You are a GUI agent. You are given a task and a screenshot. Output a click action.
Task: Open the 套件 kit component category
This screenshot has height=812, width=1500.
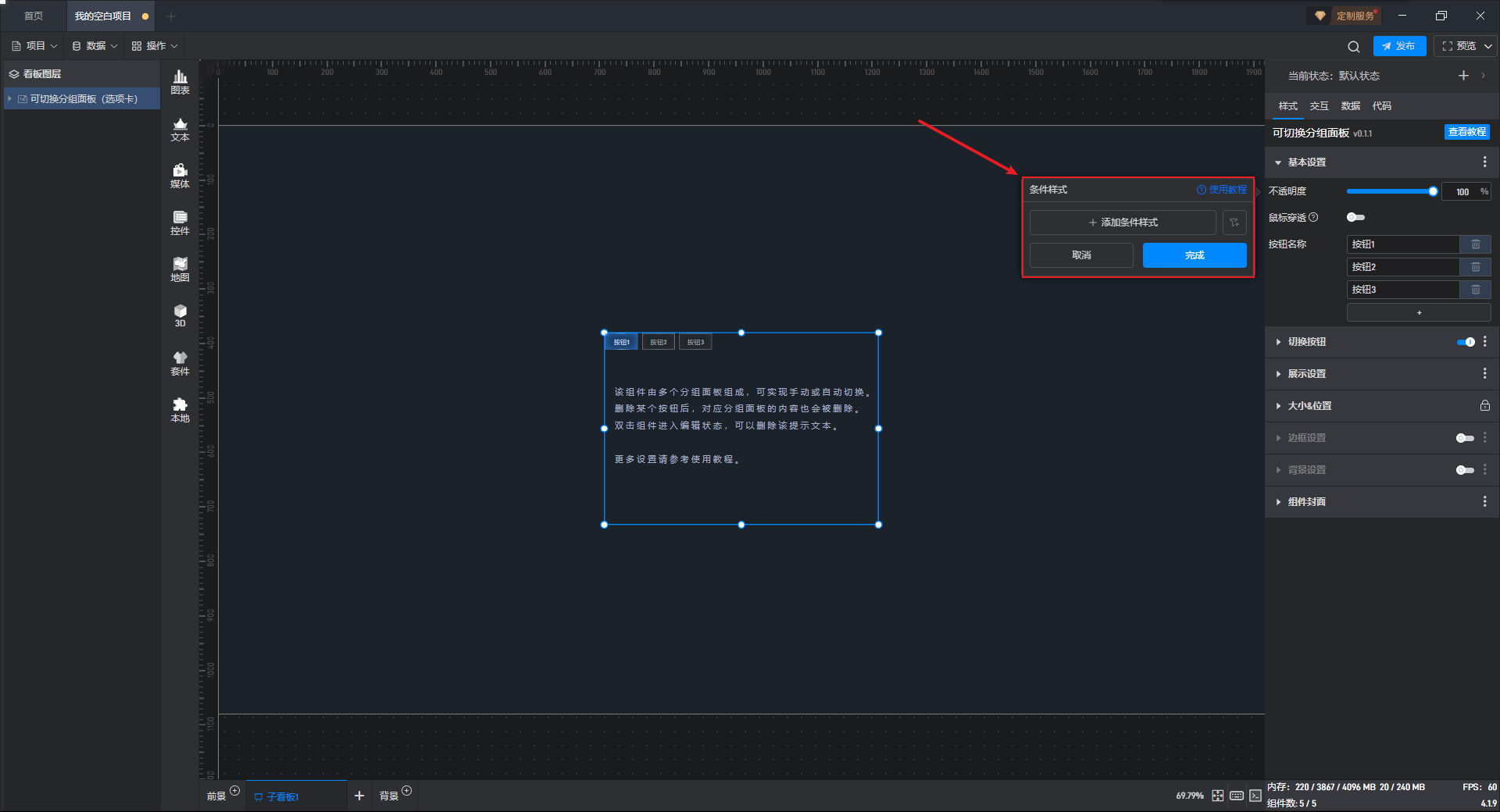click(x=180, y=363)
